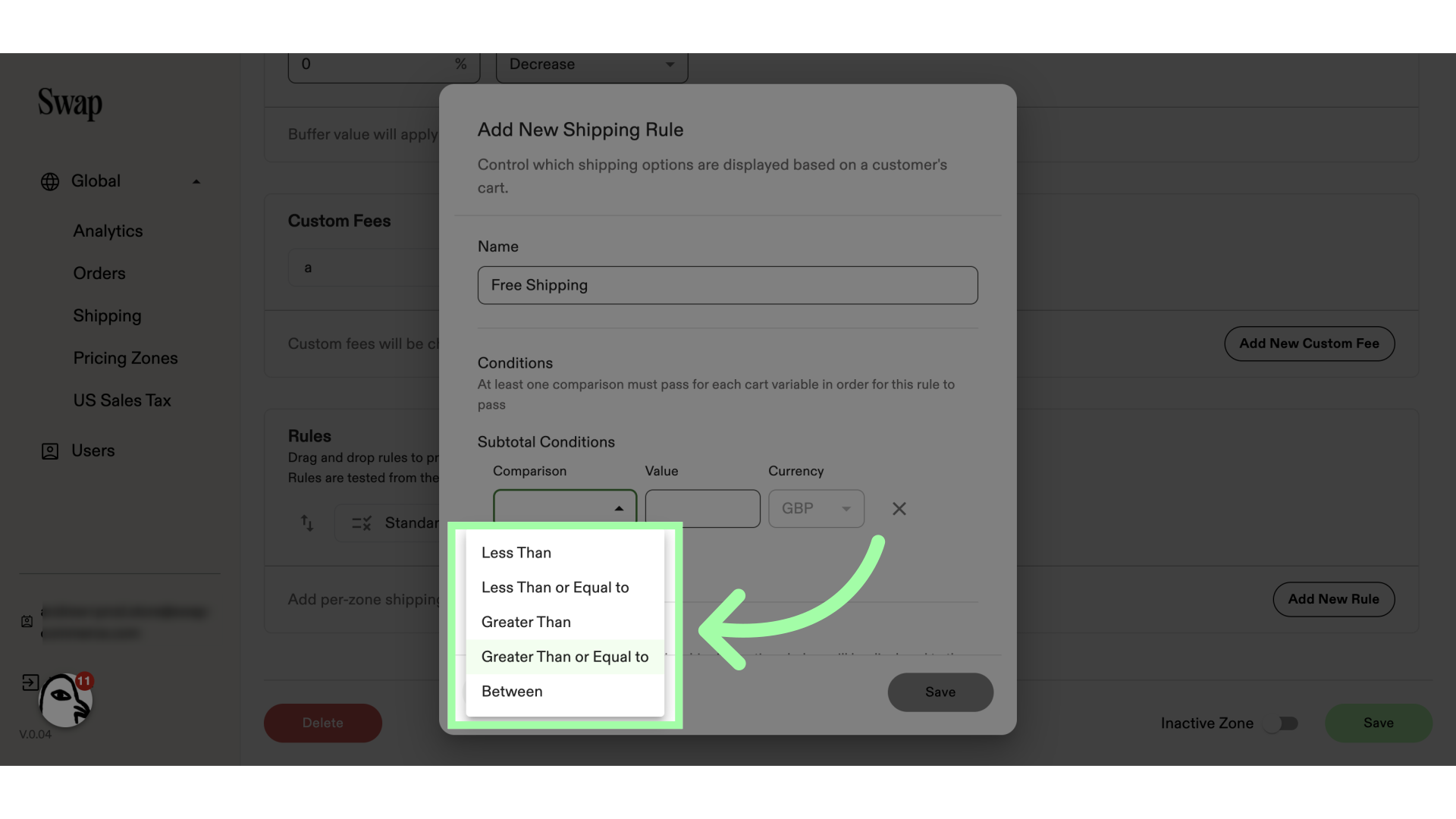Enter value in the subtotal Value field
The height and width of the screenshot is (819, 1456).
(x=702, y=508)
